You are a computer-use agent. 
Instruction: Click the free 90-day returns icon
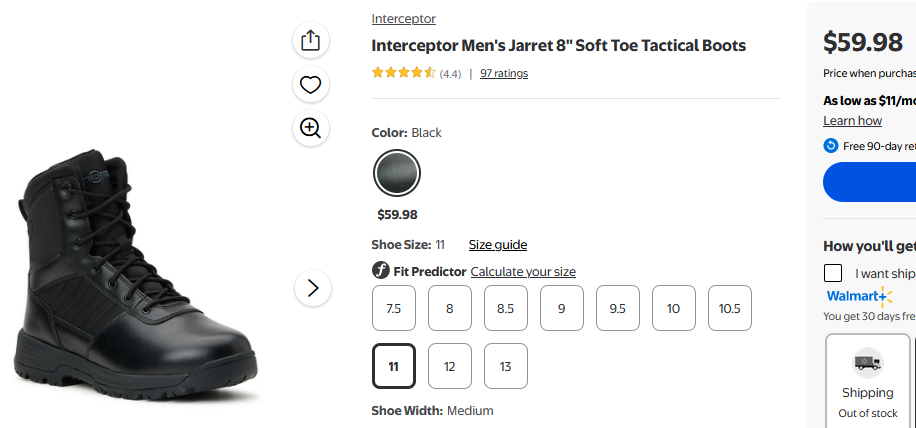pos(831,146)
